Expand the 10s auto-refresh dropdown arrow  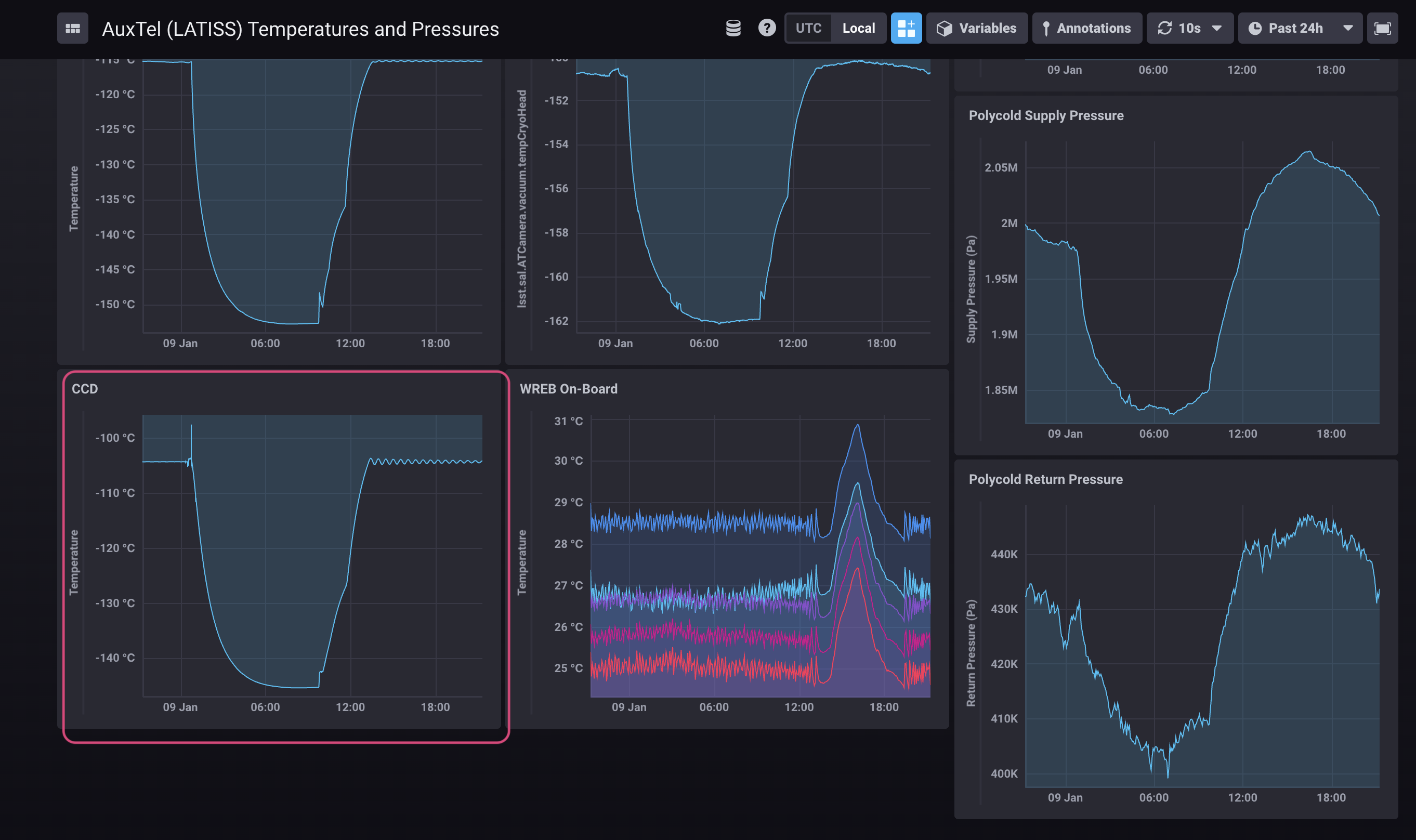pyautogui.click(x=1216, y=28)
